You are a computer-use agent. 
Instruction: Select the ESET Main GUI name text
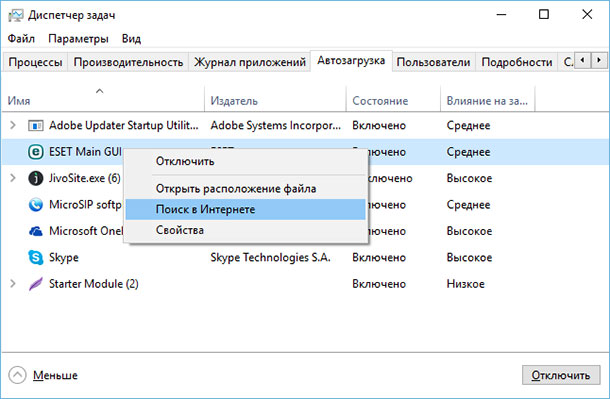[x=85, y=152]
